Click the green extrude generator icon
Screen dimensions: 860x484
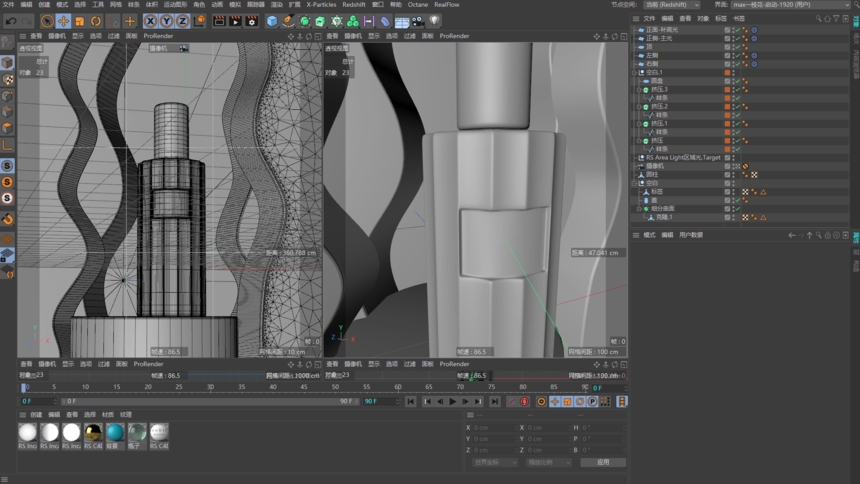coord(320,21)
